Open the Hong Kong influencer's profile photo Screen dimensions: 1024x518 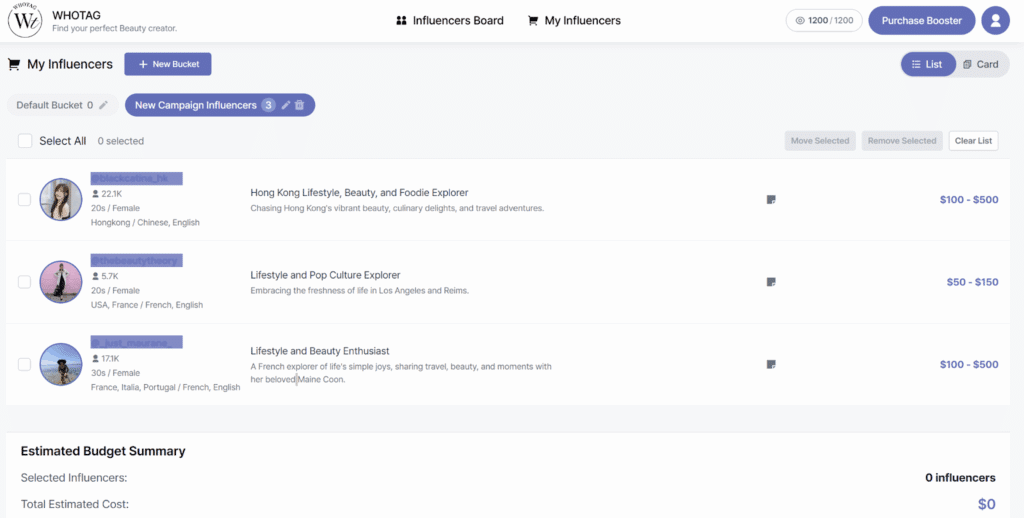click(61, 199)
